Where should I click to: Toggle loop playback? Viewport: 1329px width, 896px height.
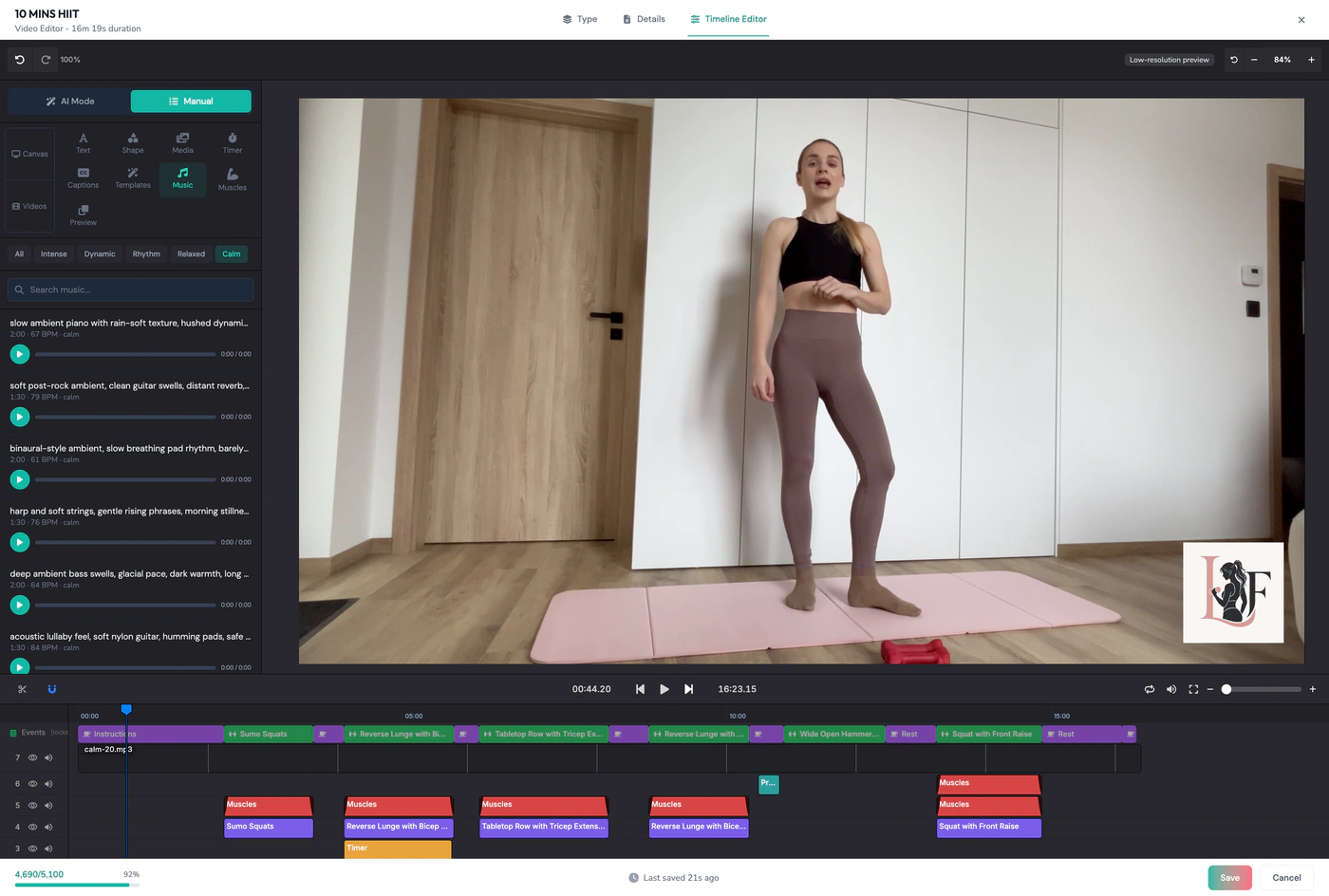tap(1150, 689)
